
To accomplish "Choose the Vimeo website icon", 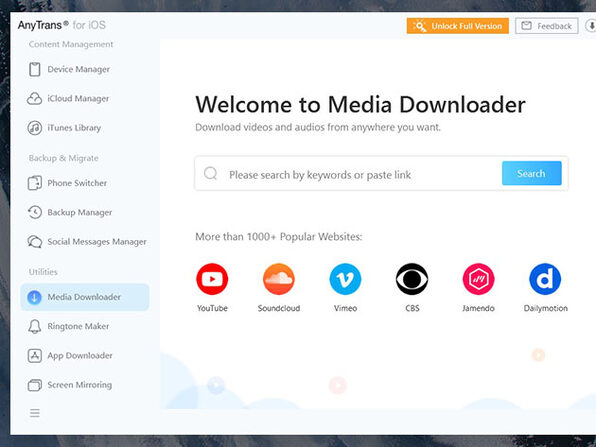I will pyautogui.click(x=345, y=279).
